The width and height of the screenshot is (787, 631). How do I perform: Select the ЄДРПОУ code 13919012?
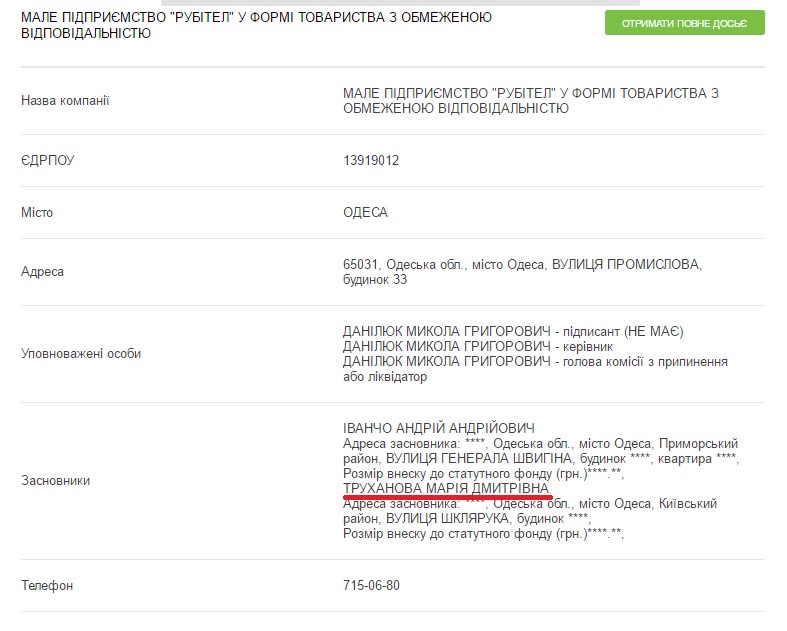(371, 160)
